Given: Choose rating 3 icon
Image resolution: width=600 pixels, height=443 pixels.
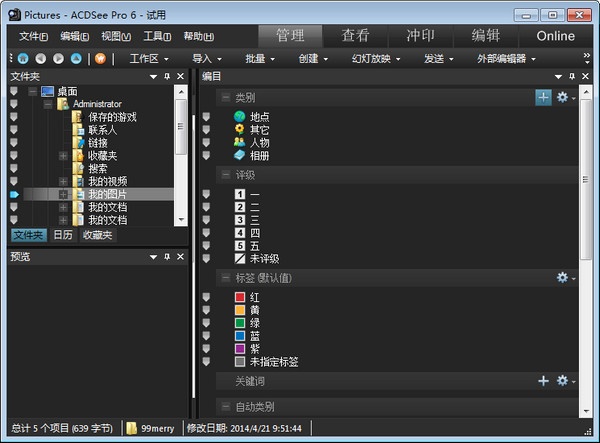Looking at the screenshot, I should click(x=240, y=220).
